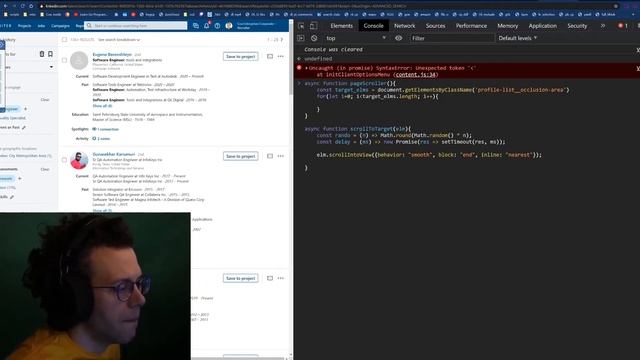Open the help question-mark icon in header
This screenshot has height=360, width=640.
218,26
